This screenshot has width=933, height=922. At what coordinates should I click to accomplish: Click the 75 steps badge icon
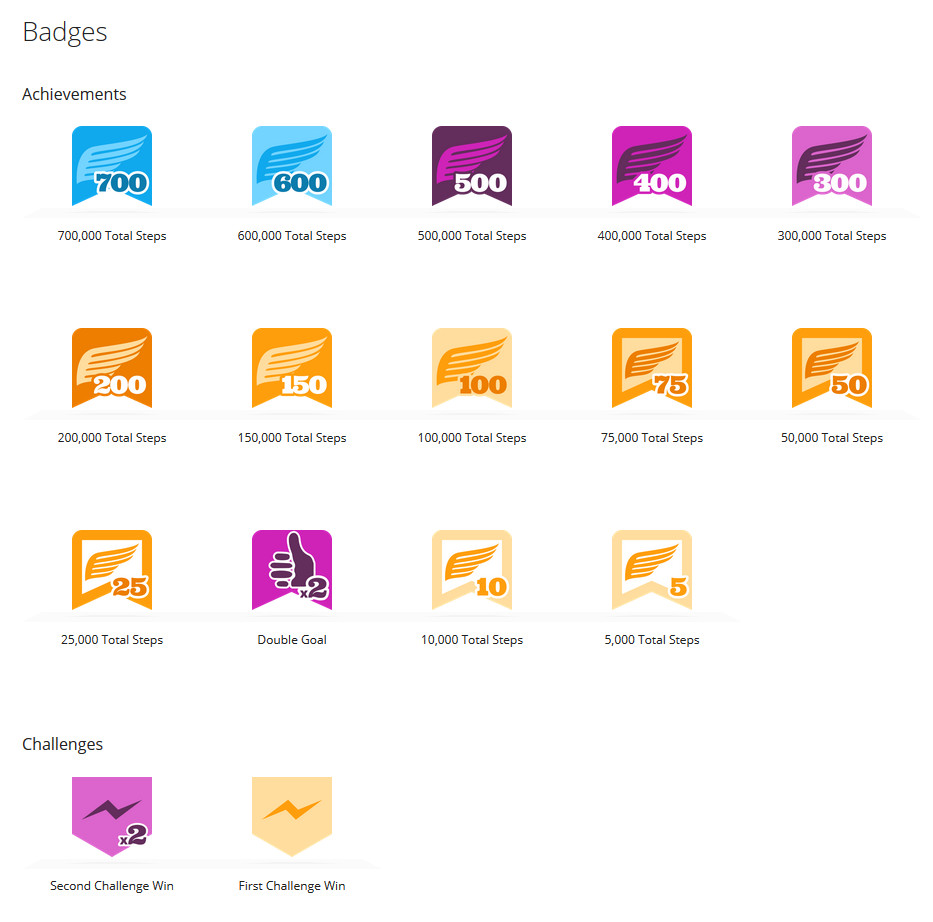point(652,368)
